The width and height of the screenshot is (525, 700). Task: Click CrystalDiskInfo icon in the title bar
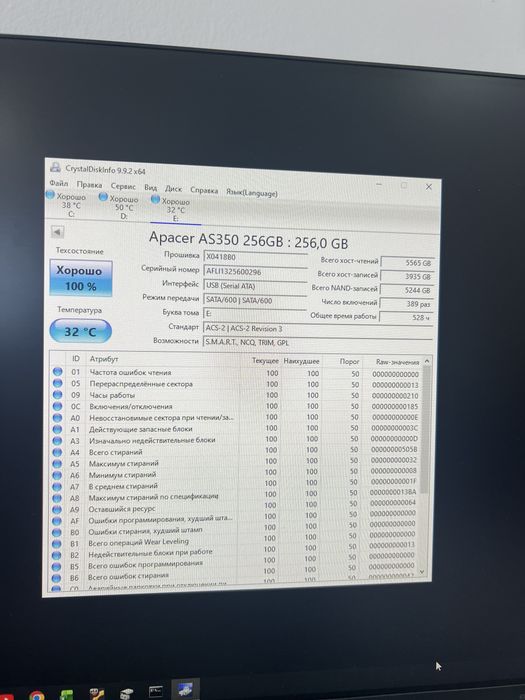(x=55, y=167)
